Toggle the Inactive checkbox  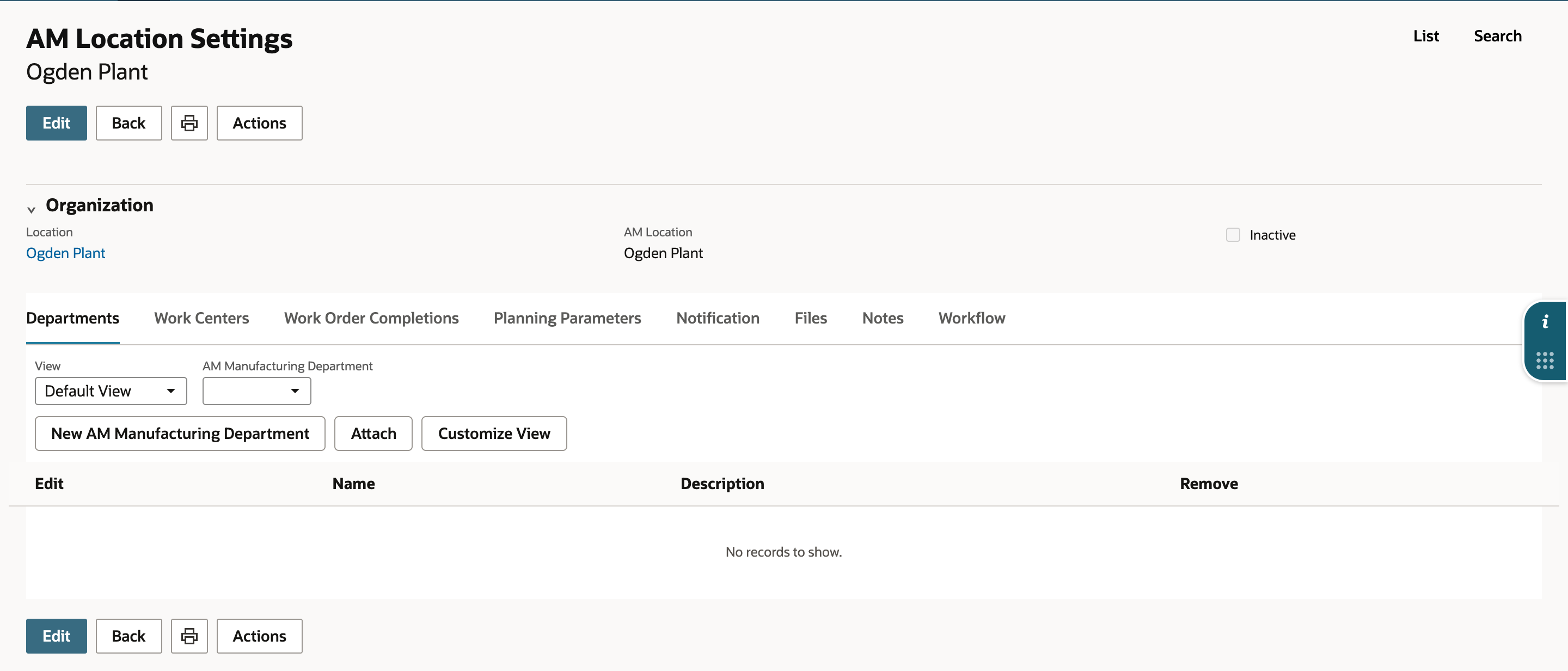[1233, 235]
